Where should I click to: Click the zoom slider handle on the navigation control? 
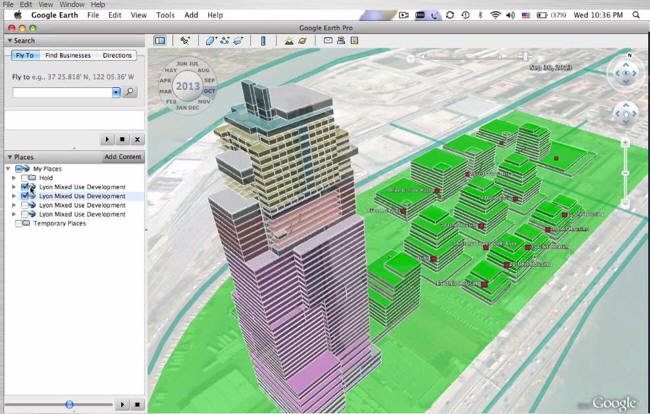coord(626,173)
